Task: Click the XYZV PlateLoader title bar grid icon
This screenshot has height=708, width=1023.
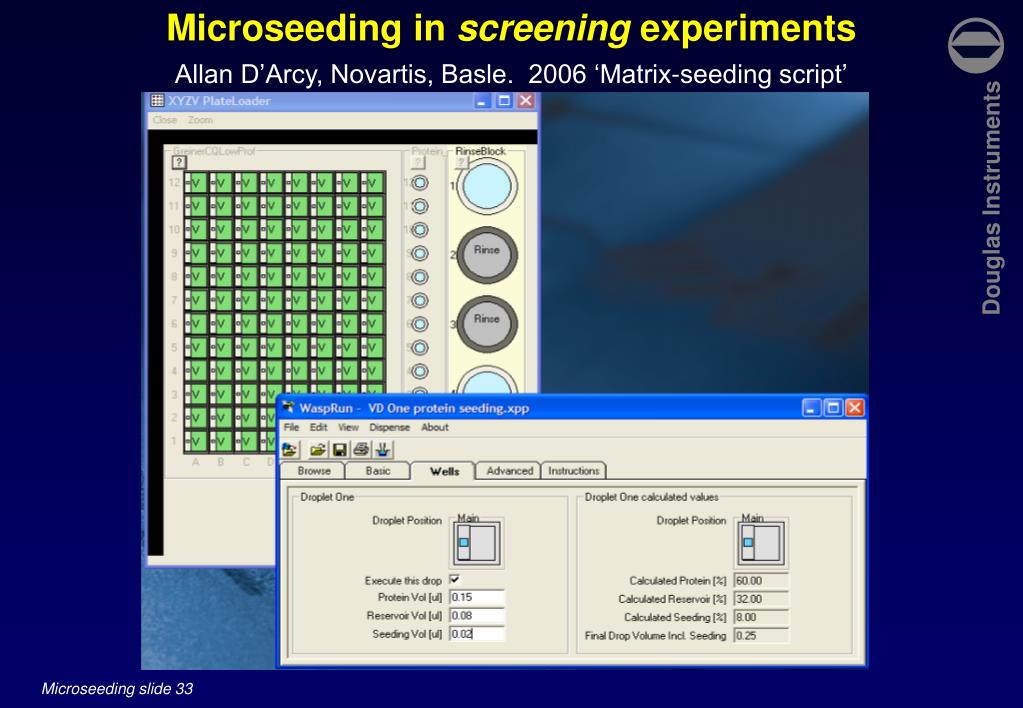Action: 157,100
